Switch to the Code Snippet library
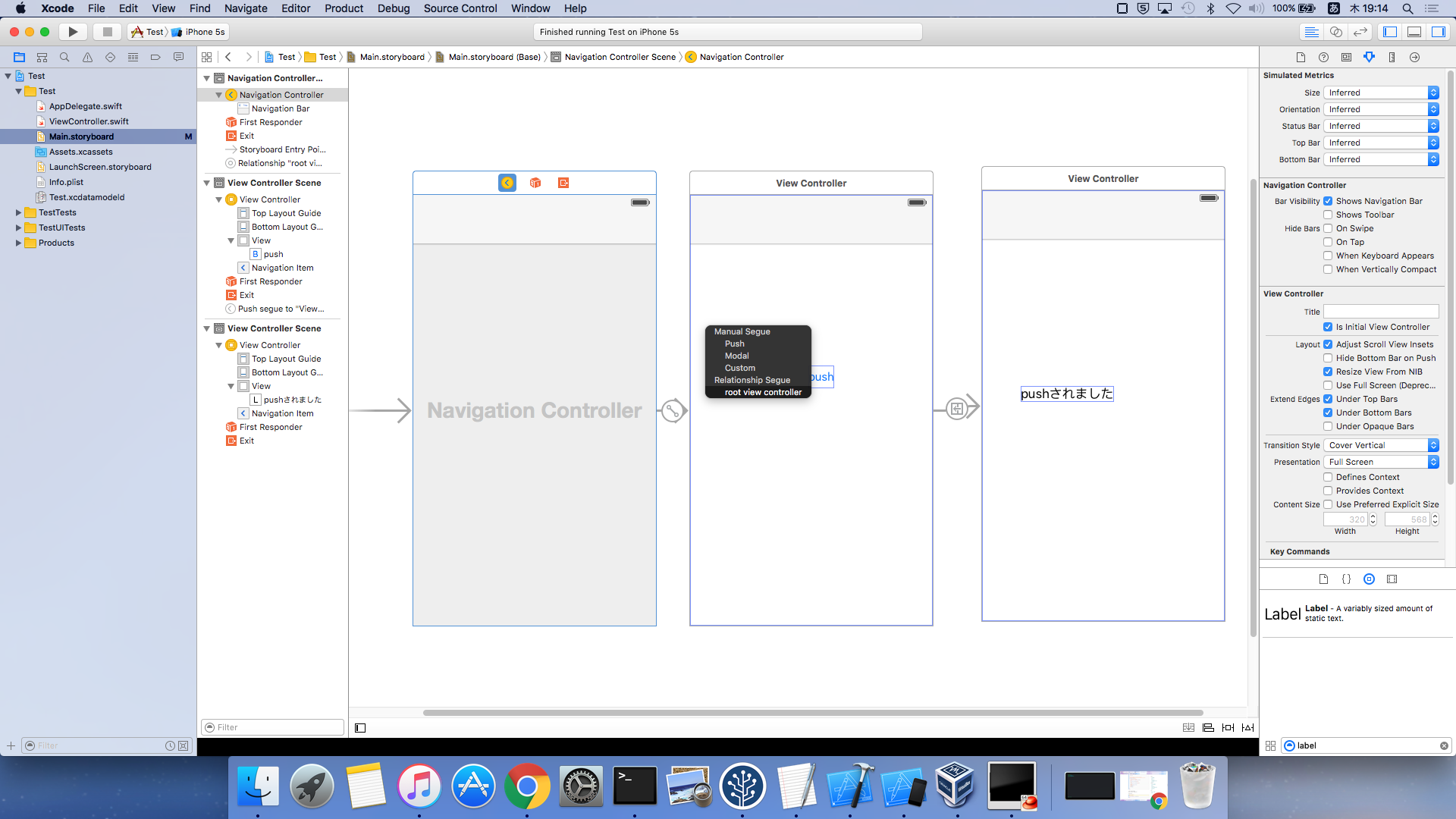1456x819 pixels. (x=1348, y=579)
